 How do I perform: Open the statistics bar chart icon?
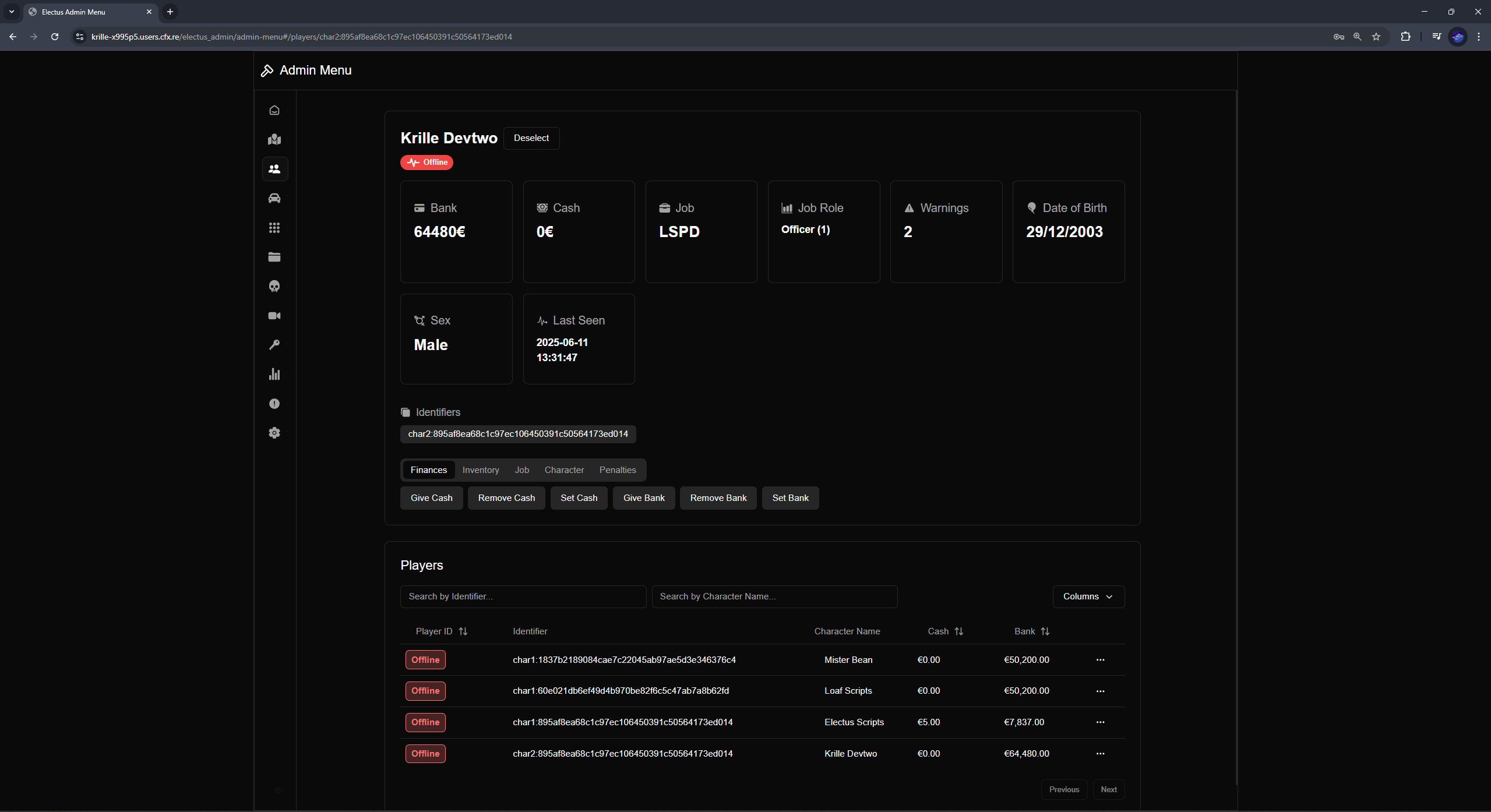274,374
